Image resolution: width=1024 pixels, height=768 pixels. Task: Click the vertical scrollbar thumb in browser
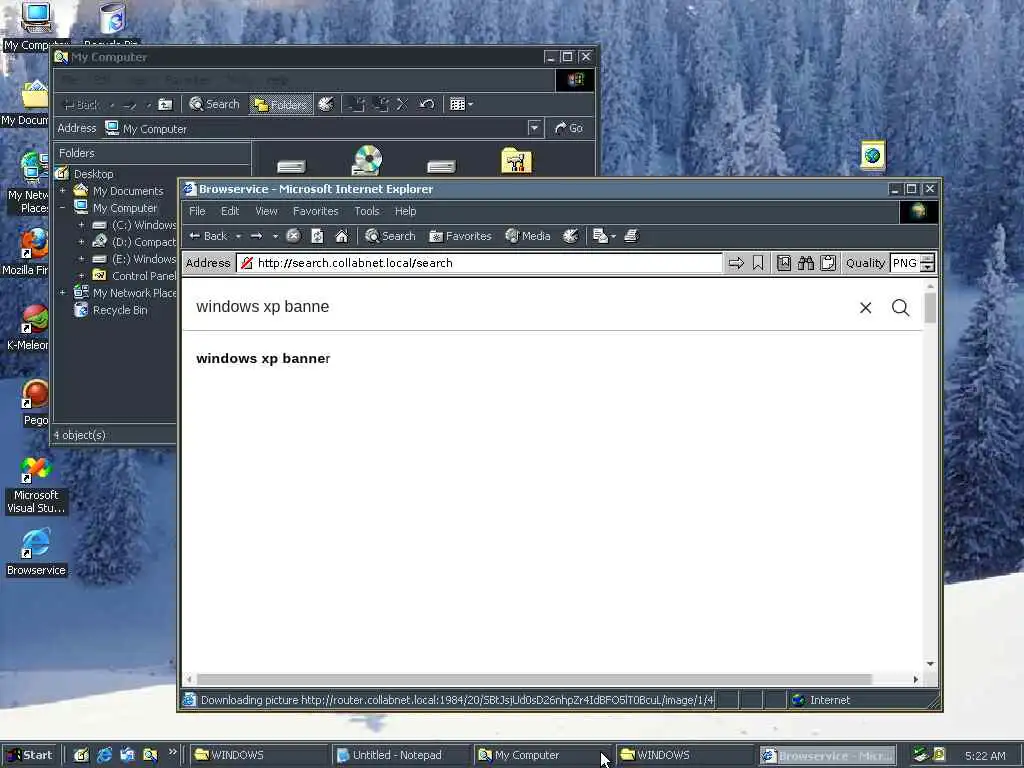(x=931, y=308)
